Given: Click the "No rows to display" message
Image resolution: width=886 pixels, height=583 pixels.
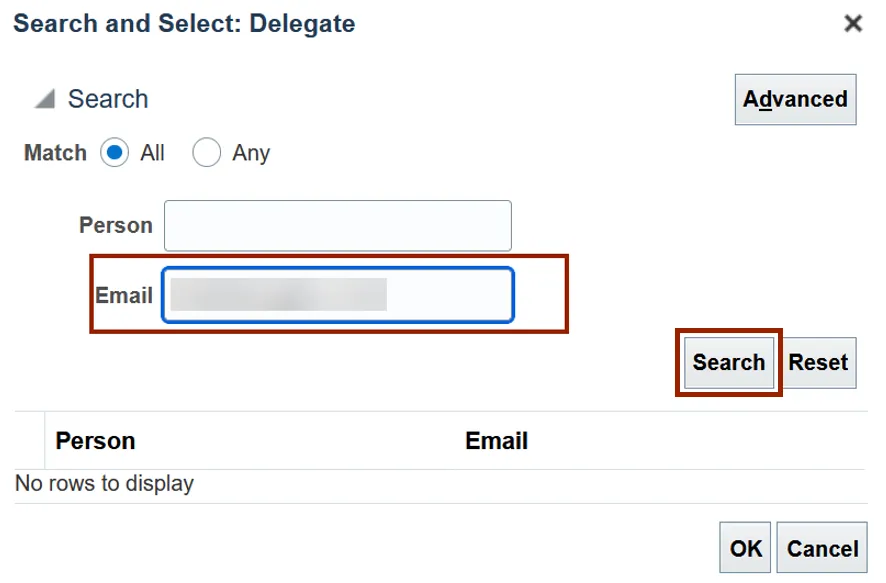Looking at the screenshot, I should pyautogui.click(x=104, y=484).
